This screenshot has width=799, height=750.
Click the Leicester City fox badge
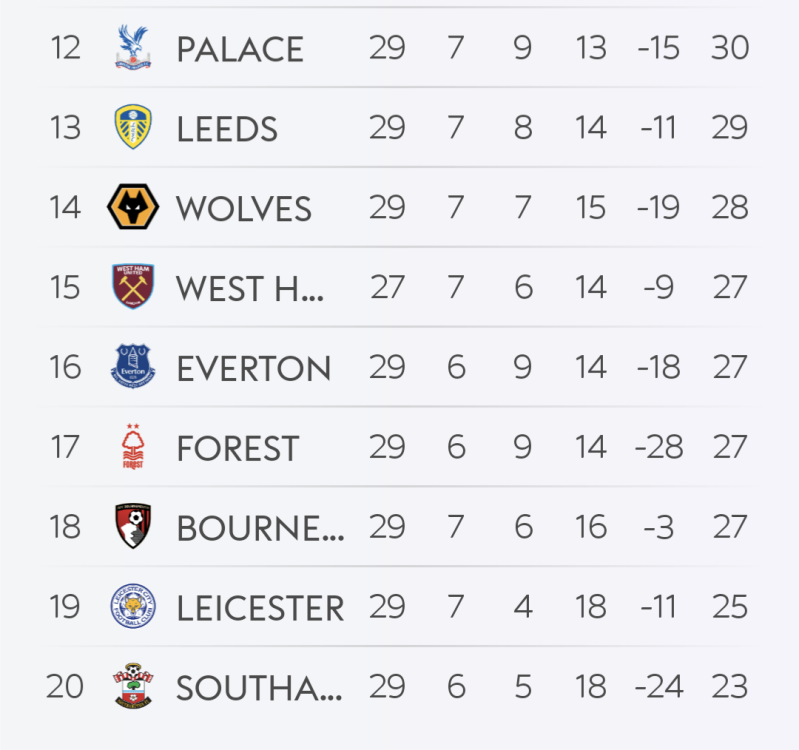132,606
